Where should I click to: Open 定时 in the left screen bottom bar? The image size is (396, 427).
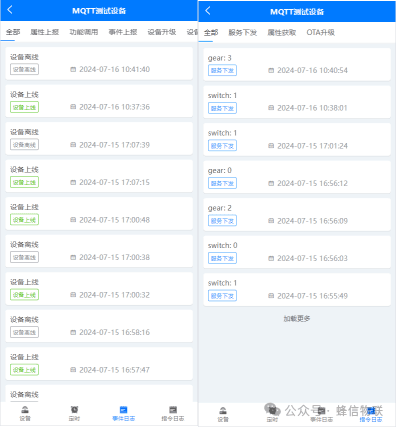click(x=74, y=413)
